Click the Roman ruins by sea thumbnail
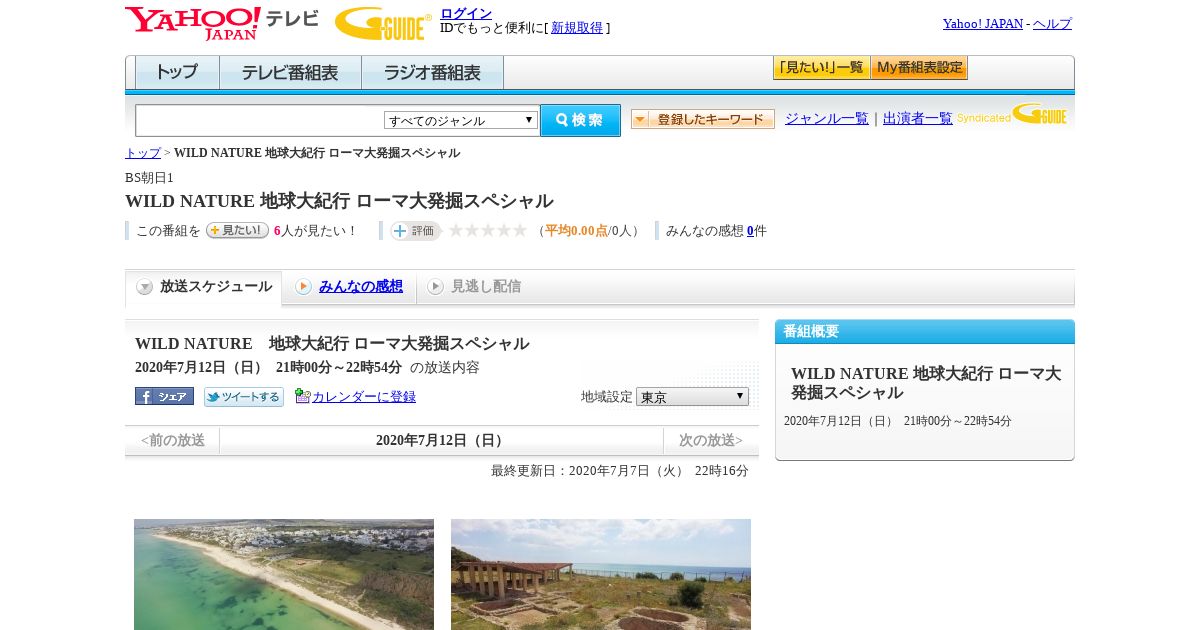This screenshot has width=1200, height=630. [601, 574]
